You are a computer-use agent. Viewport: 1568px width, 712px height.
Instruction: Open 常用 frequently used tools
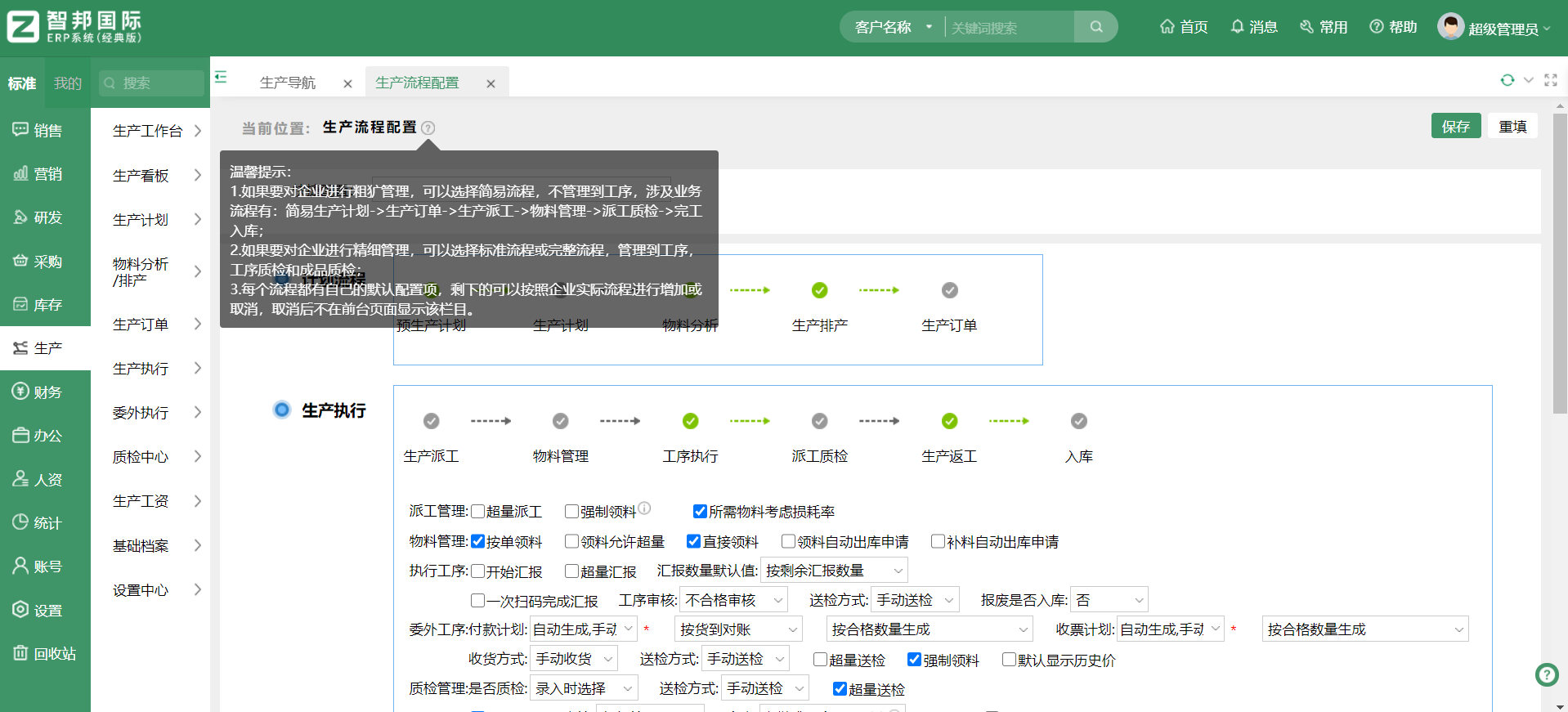[x=1324, y=27]
